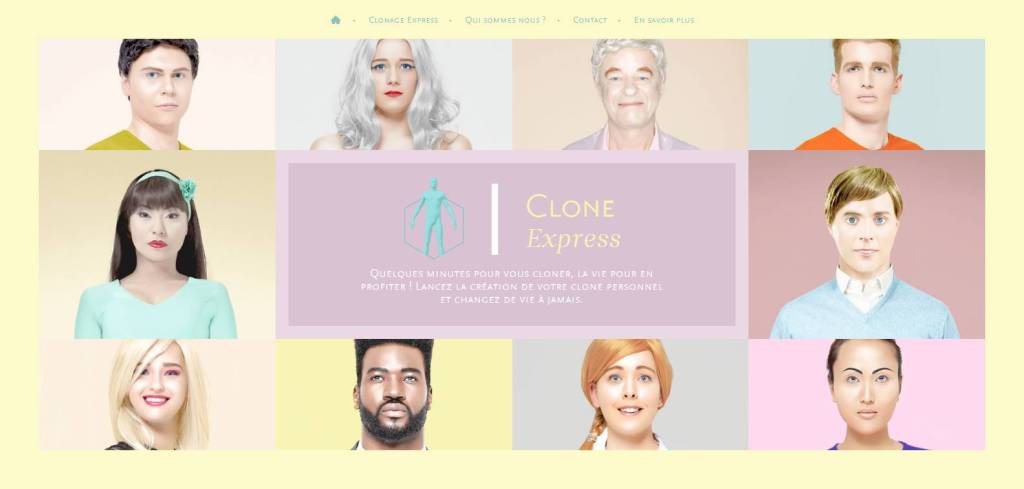1024x489 pixels.
Task: Open the Clonage Express menu item
Action: [x=404, y=20]
